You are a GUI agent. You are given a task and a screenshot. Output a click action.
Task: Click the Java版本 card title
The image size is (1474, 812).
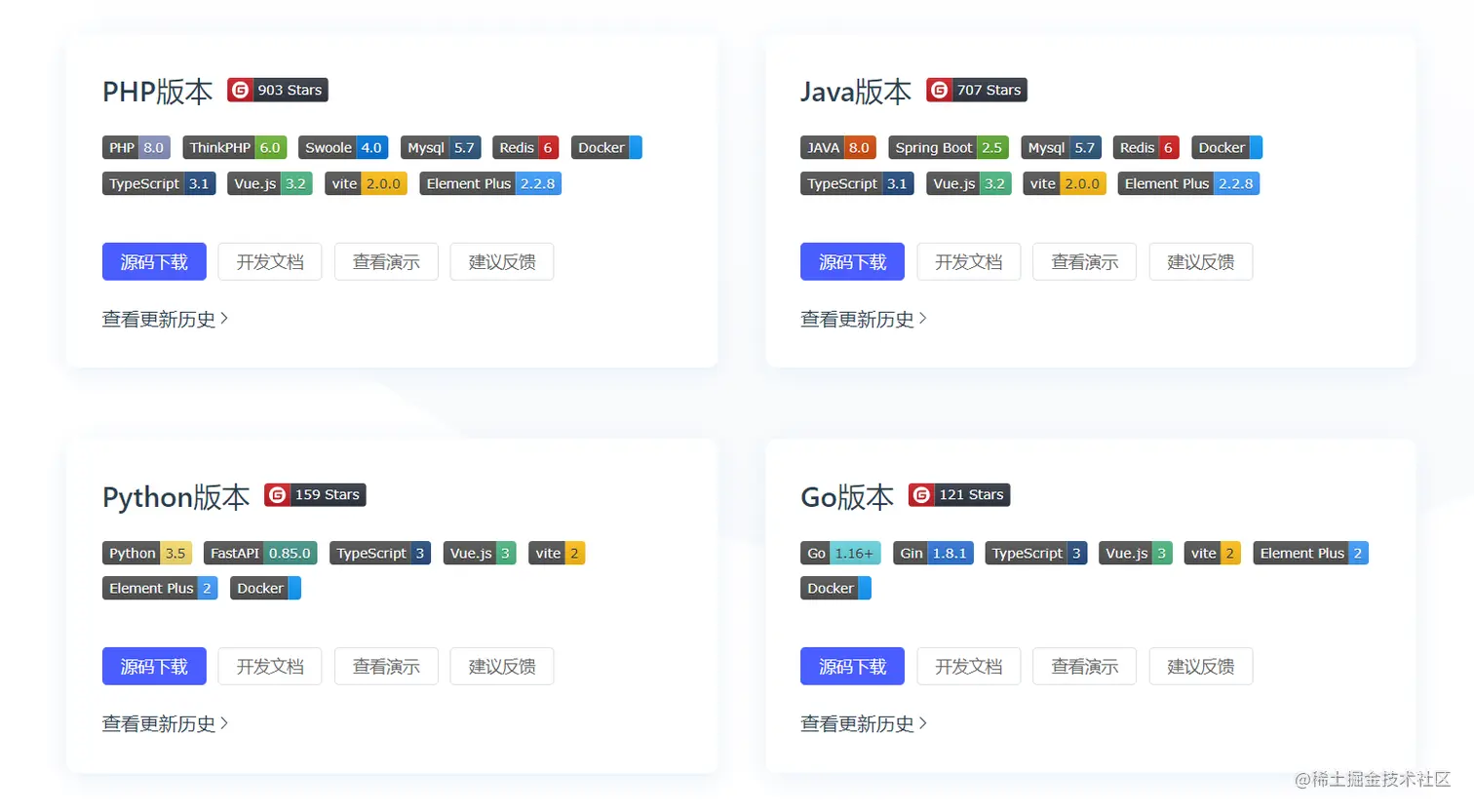(856, 92)
